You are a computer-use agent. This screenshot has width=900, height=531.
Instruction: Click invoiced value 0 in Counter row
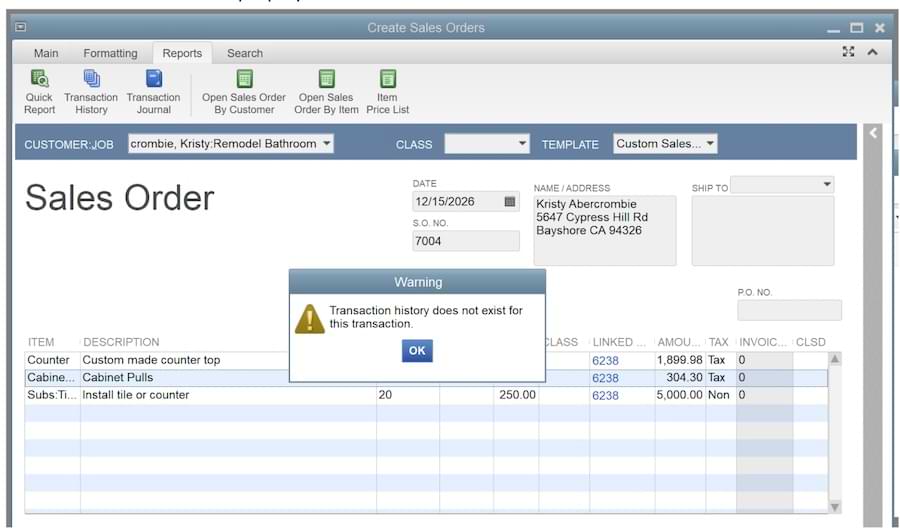click(x=742, y=361)
